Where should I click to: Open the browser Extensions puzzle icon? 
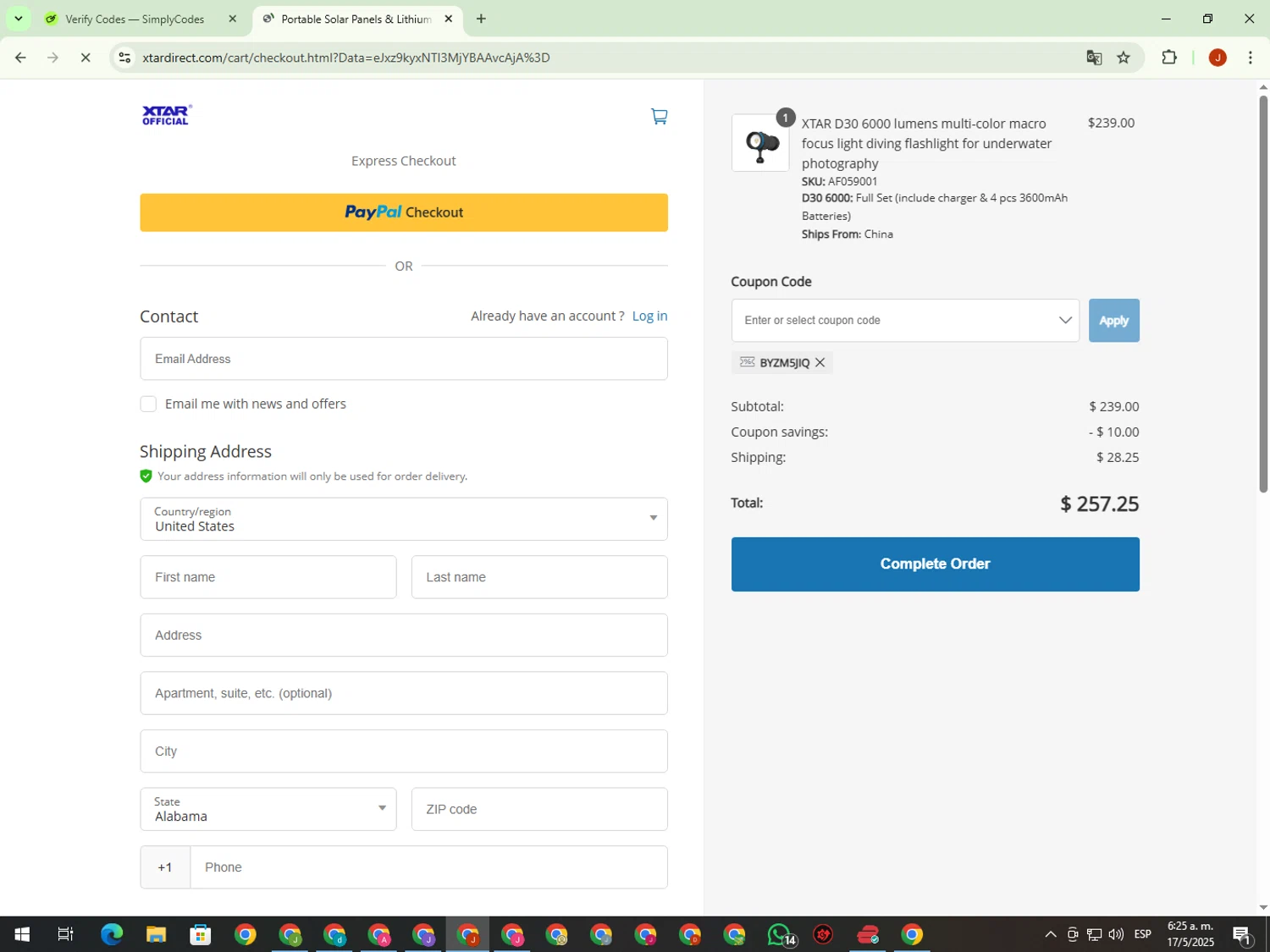point(1169,58)
